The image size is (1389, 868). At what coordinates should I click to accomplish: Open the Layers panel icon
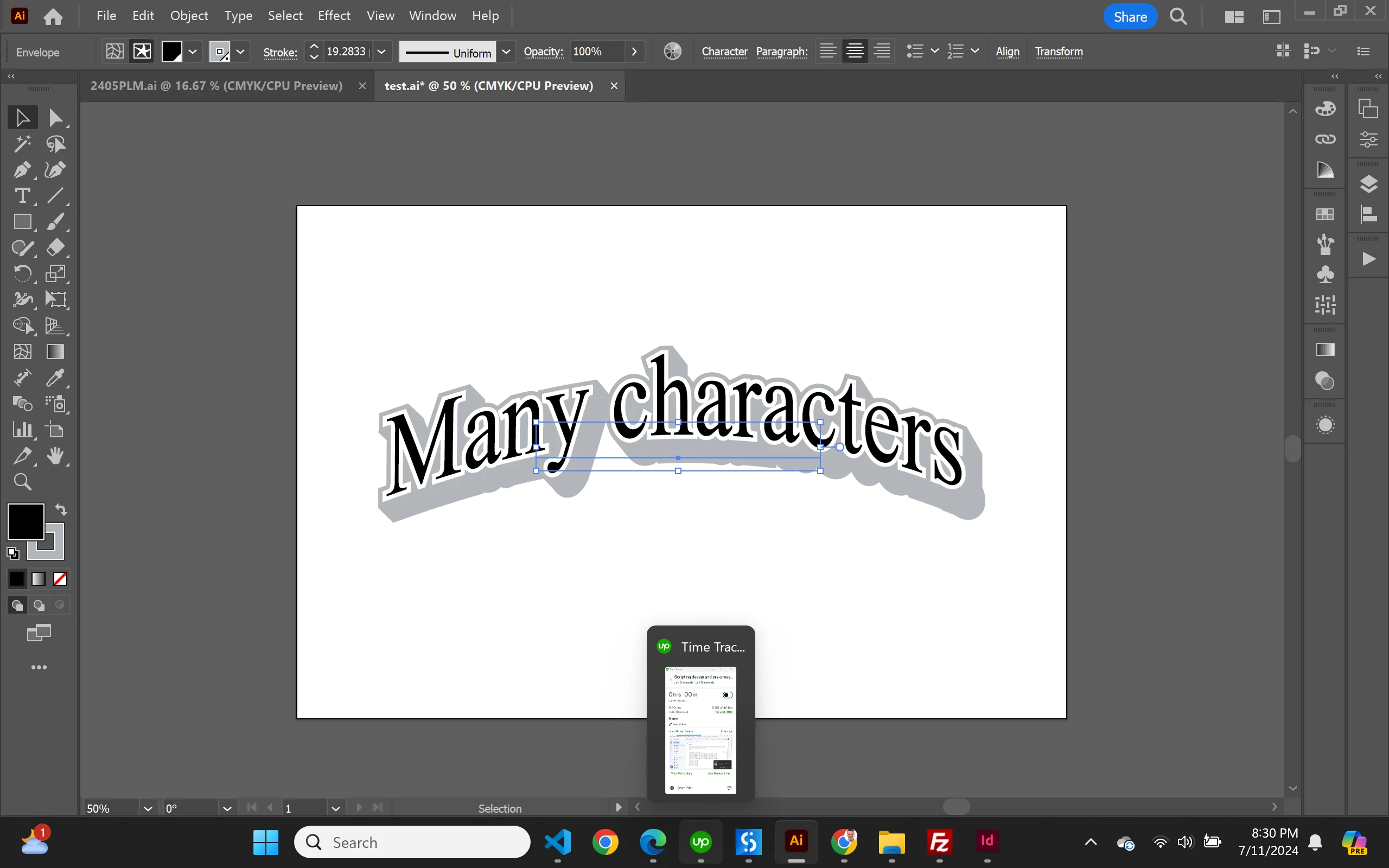coord(1368,184)
